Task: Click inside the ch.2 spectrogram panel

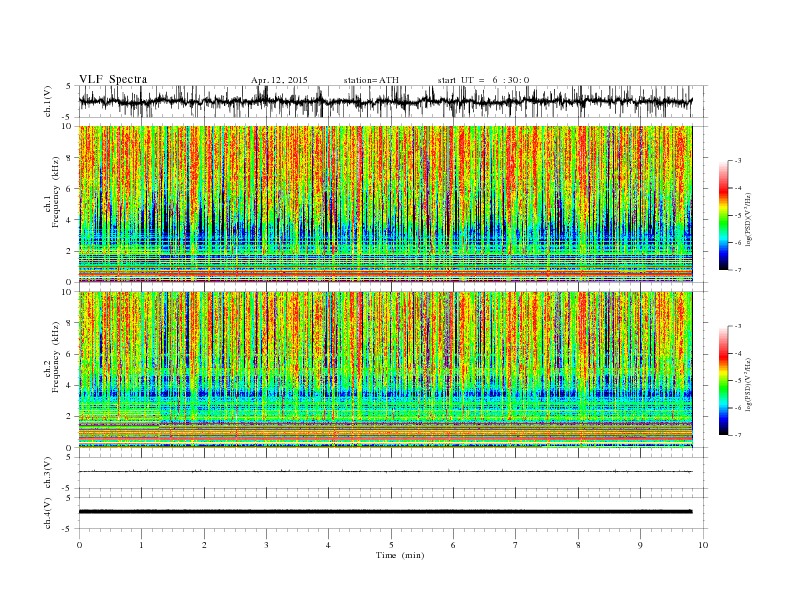Action: click(385, 369)
